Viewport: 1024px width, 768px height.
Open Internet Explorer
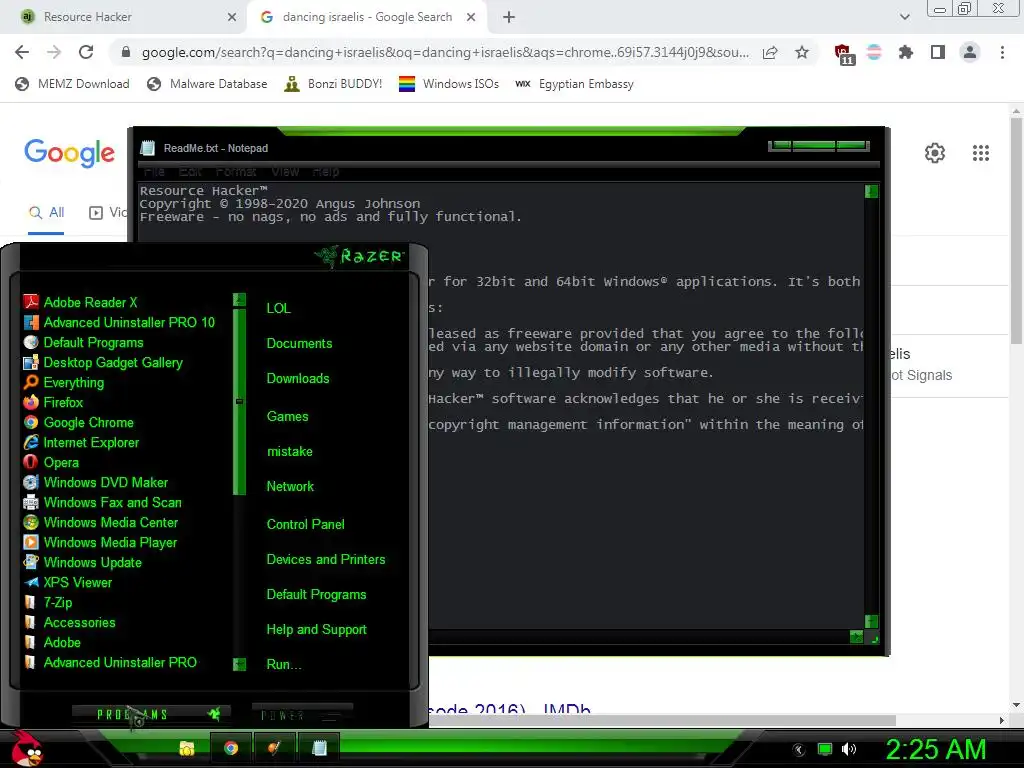pyautogui.click(x=82, y=443)
